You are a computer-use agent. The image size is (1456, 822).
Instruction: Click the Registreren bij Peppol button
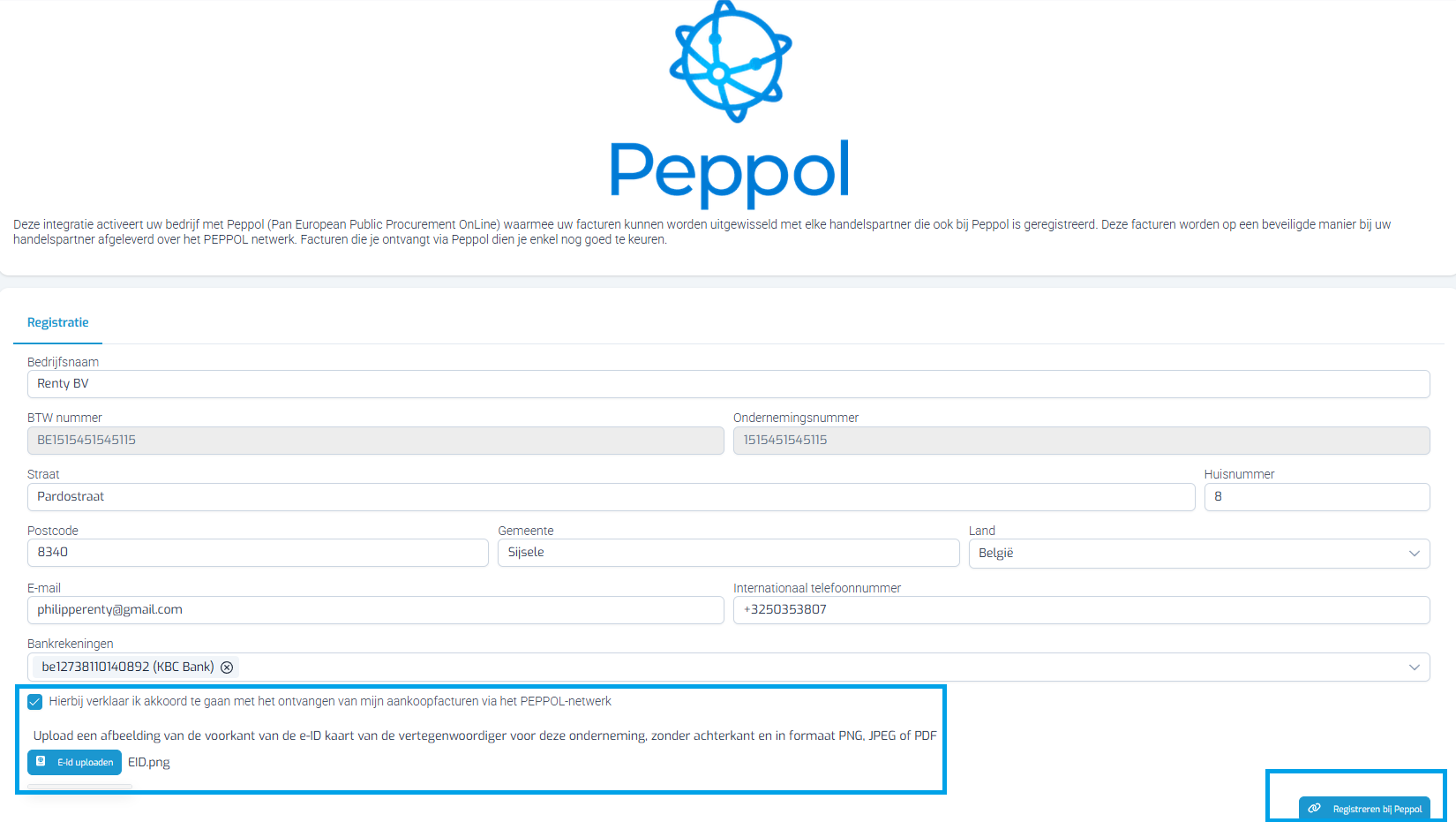[1364, 808]
